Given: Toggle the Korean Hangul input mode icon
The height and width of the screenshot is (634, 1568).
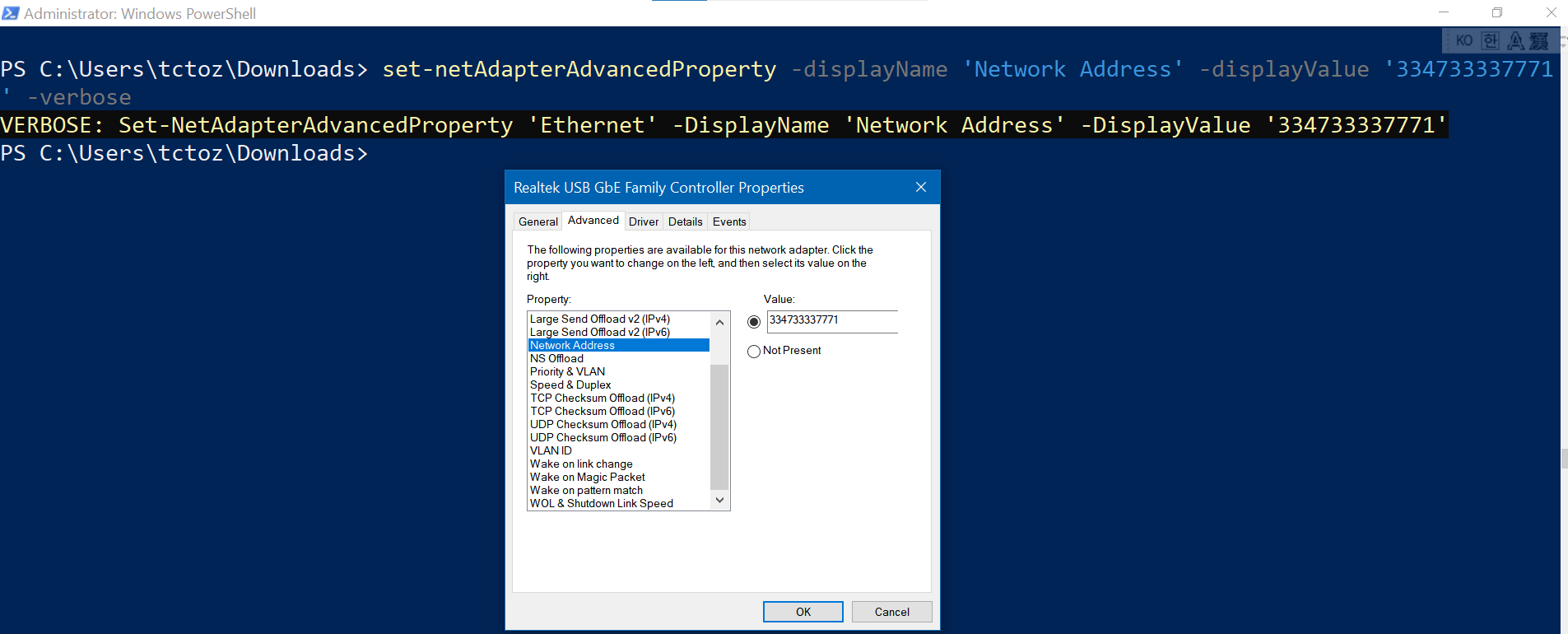Looking at the screenshot, I should 1490,40.
